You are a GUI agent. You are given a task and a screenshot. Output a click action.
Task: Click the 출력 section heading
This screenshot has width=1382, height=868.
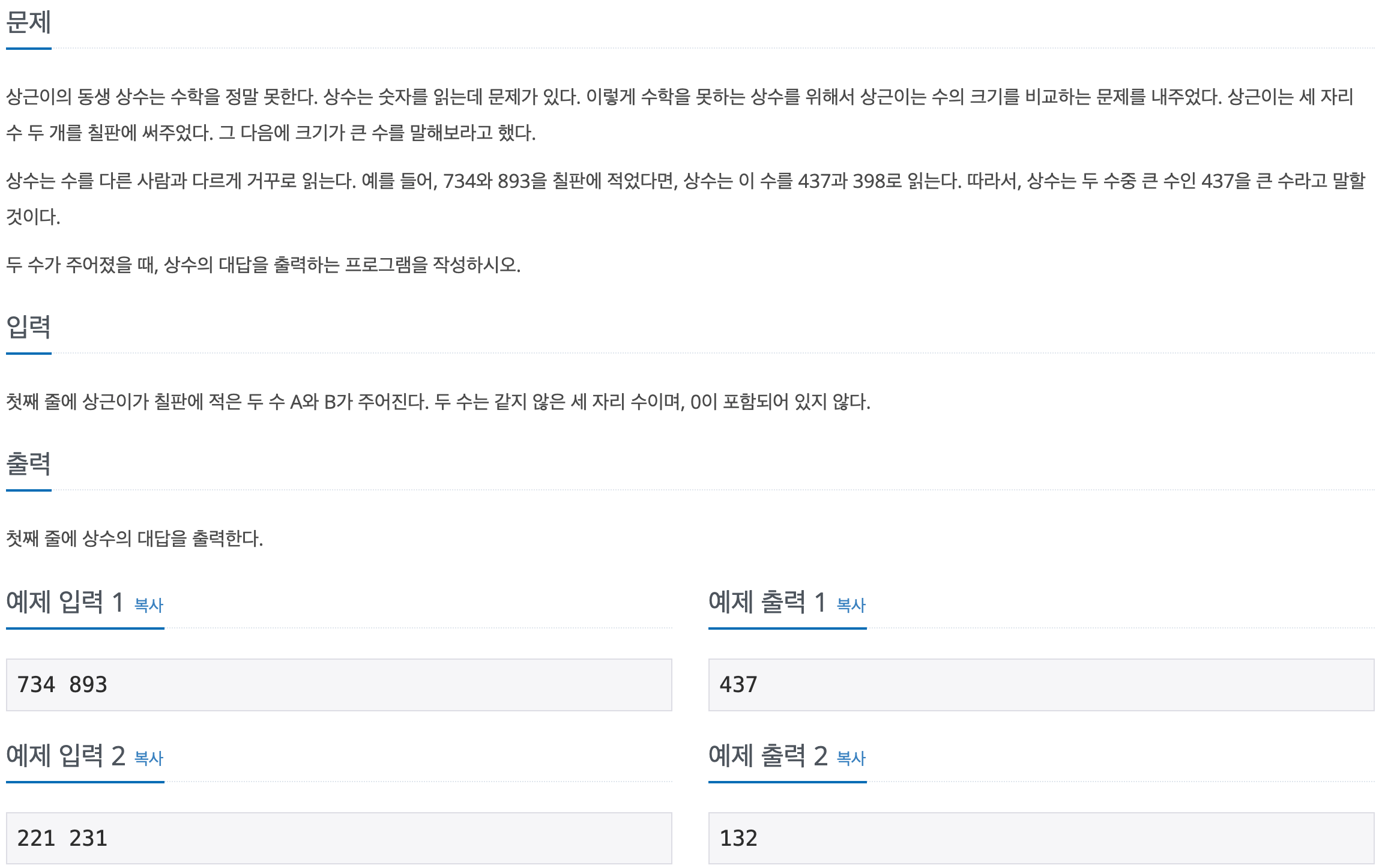(29, 464)
